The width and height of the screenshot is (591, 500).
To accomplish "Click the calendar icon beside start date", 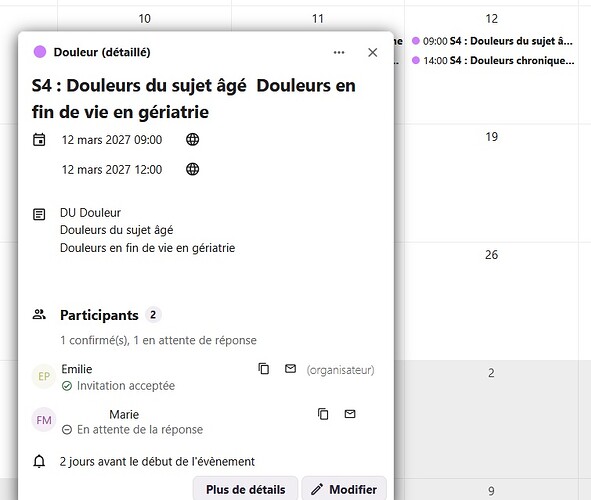I will tap(39, 139).
